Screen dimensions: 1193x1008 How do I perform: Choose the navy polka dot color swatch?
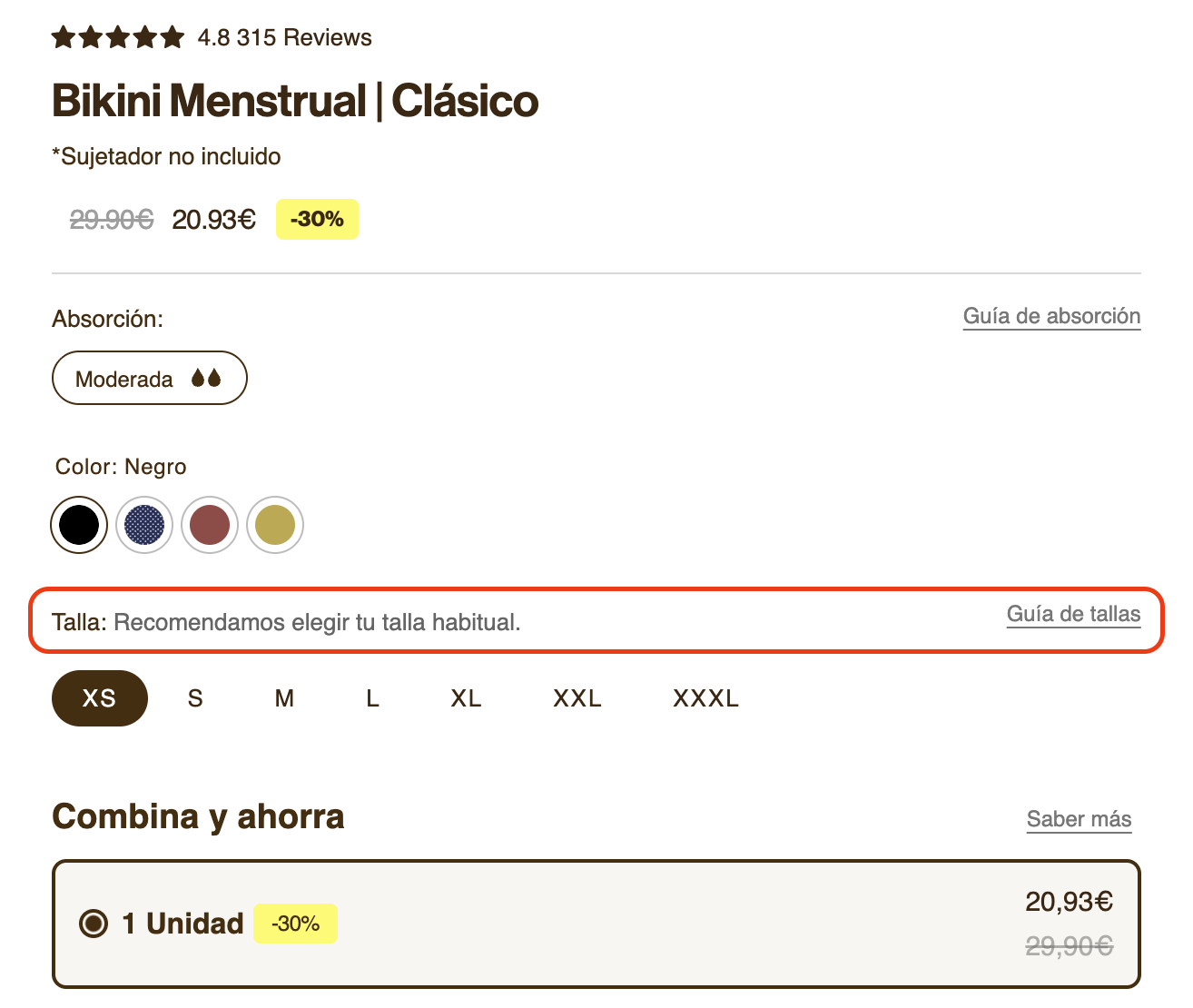click(x=144, y=525)
